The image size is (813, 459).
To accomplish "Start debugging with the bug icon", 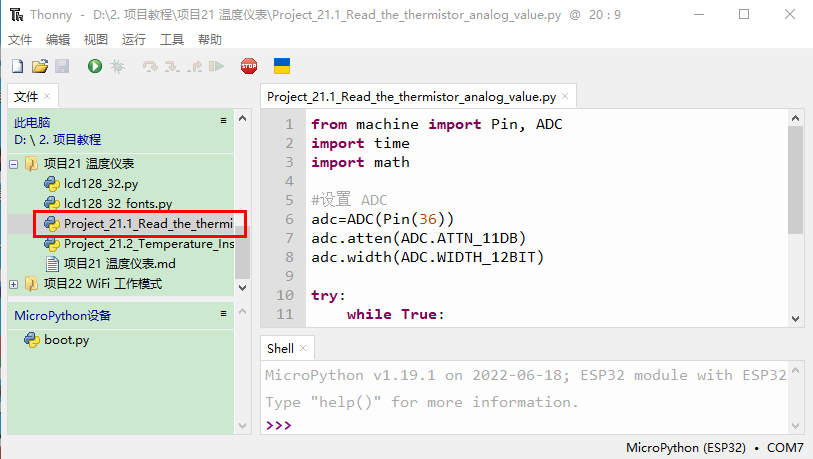I will tap(117, 66).
